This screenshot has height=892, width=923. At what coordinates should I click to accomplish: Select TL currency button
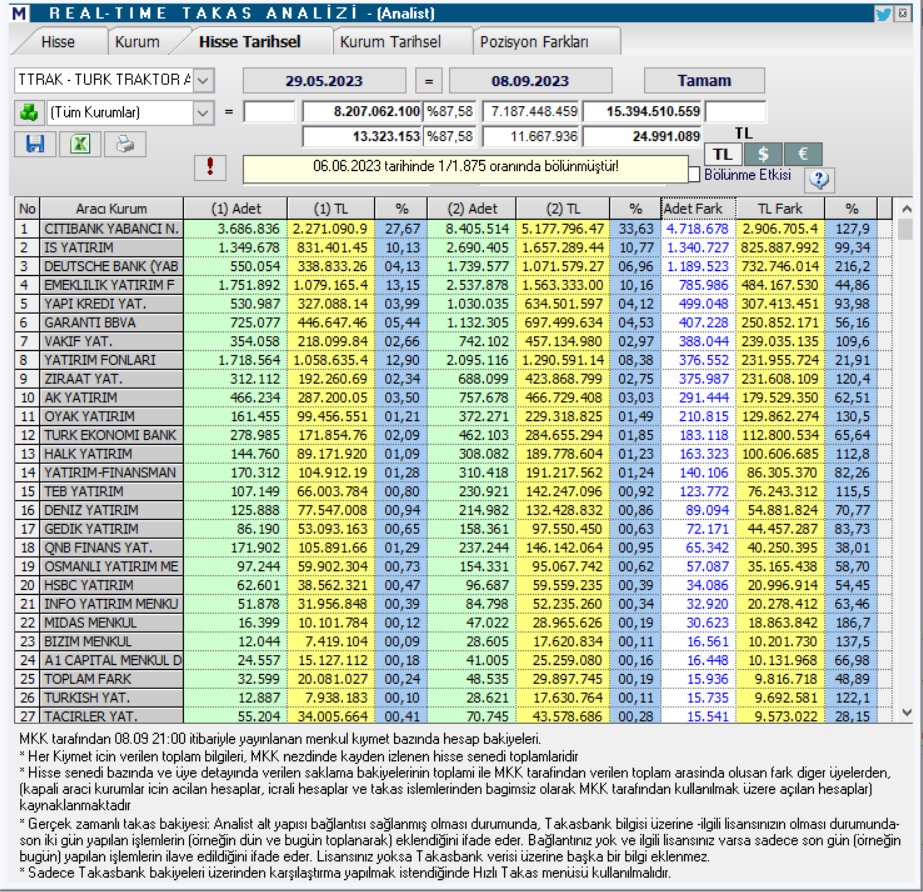coord(723,154)
